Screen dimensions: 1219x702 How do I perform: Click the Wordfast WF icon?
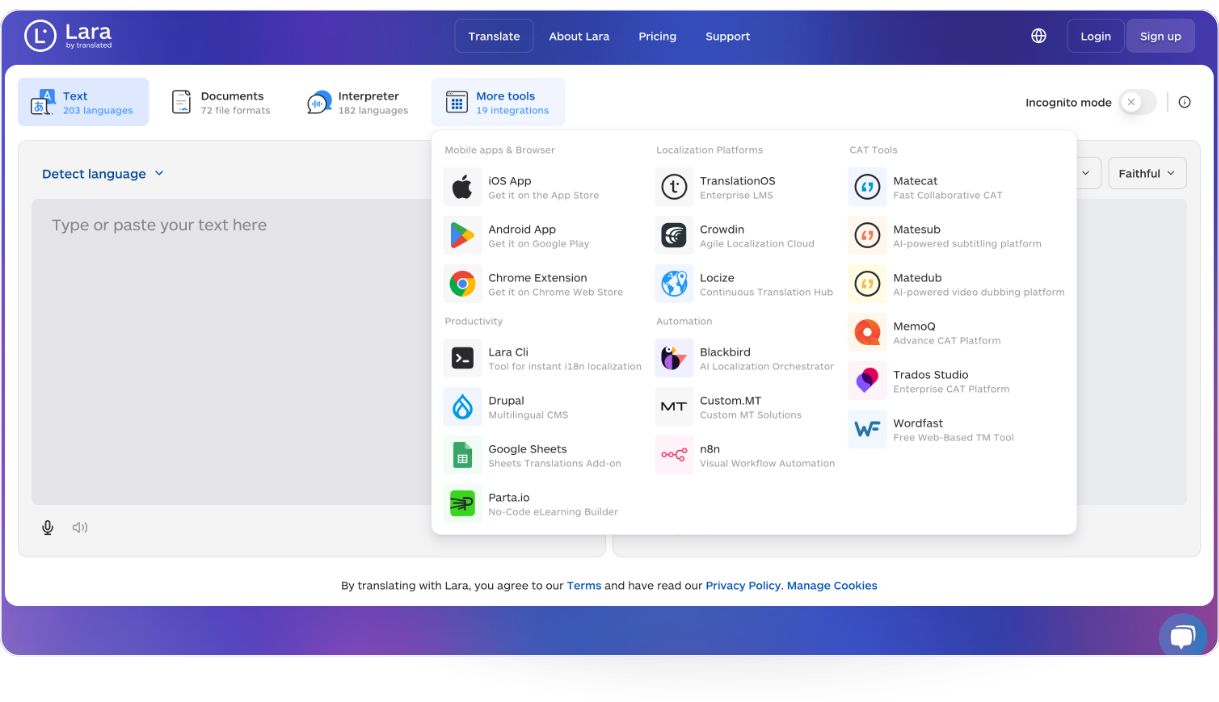[867, 429]
